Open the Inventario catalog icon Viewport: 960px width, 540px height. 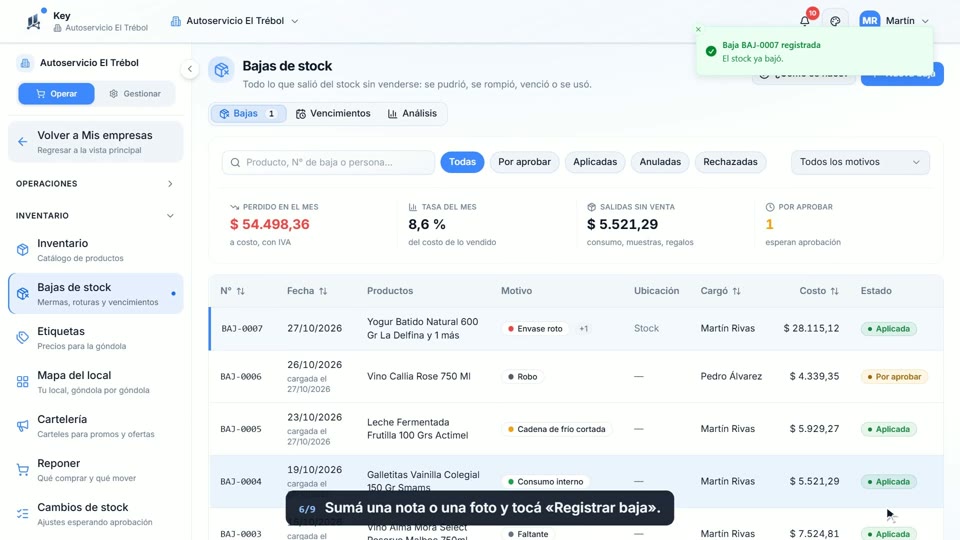(23, 250)
